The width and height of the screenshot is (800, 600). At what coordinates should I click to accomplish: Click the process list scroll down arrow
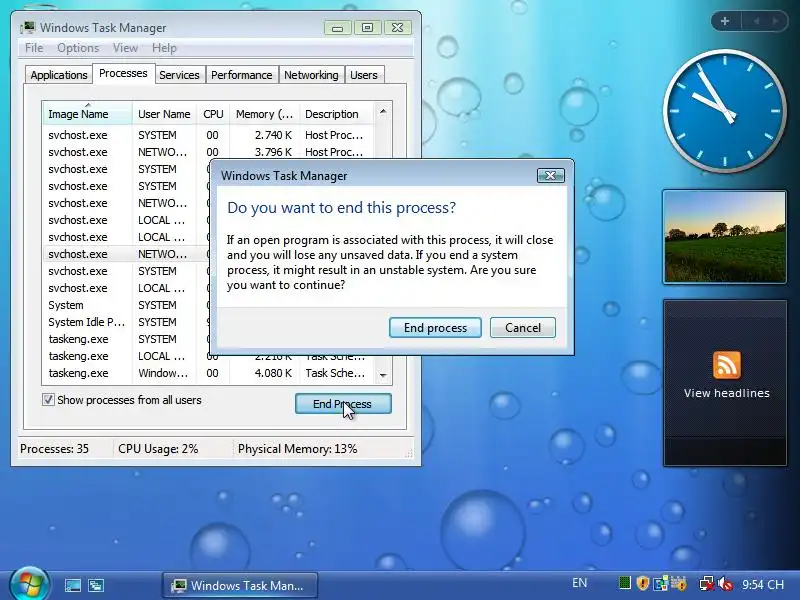(x=383, y=375)
